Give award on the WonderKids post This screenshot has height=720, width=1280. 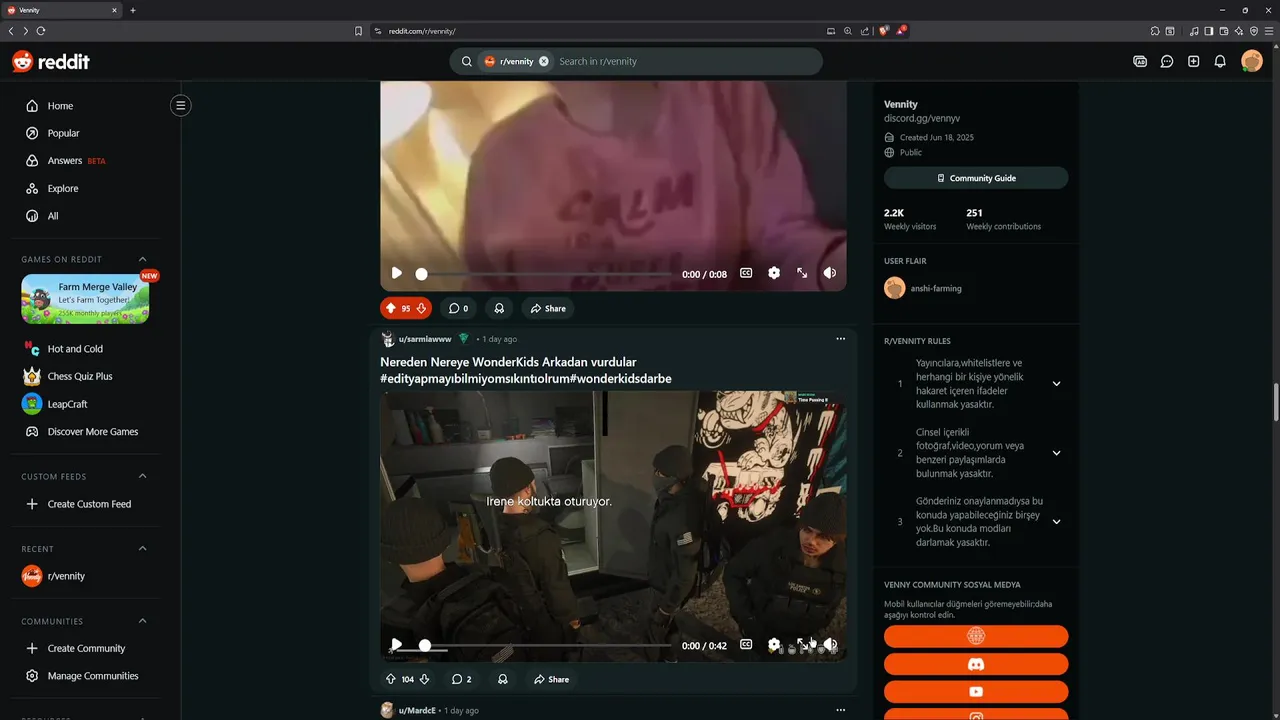pos(502,679)
